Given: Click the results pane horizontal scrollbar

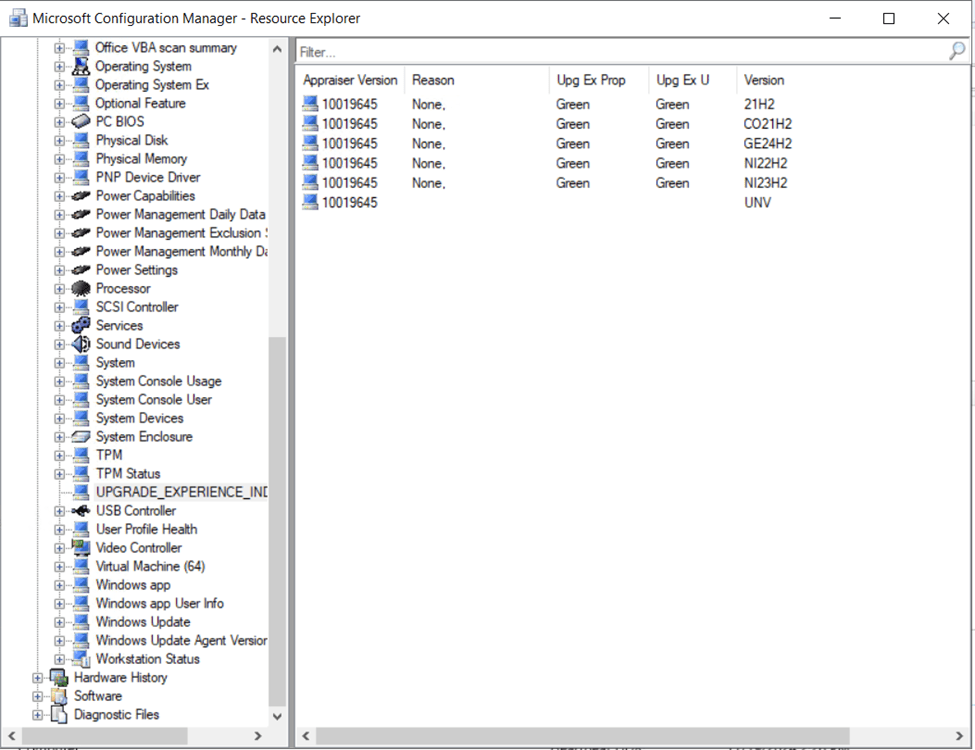Looking at the screenshot, I should (x=582, y=736).
